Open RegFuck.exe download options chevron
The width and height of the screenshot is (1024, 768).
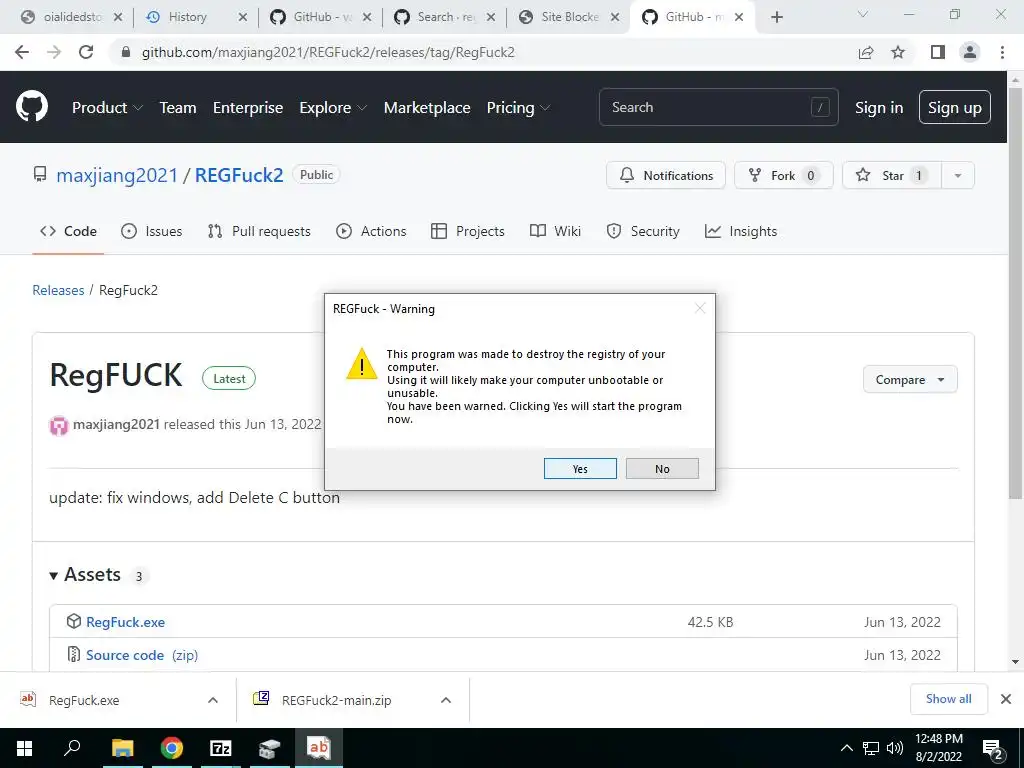(213, 700)
